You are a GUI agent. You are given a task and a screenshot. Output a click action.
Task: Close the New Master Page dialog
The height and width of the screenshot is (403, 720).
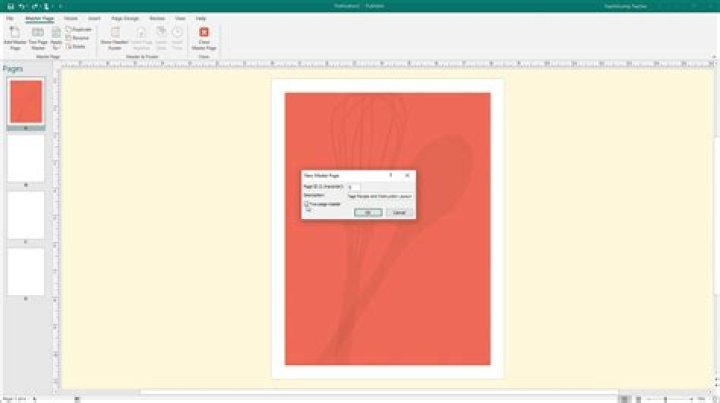(407, 175)
